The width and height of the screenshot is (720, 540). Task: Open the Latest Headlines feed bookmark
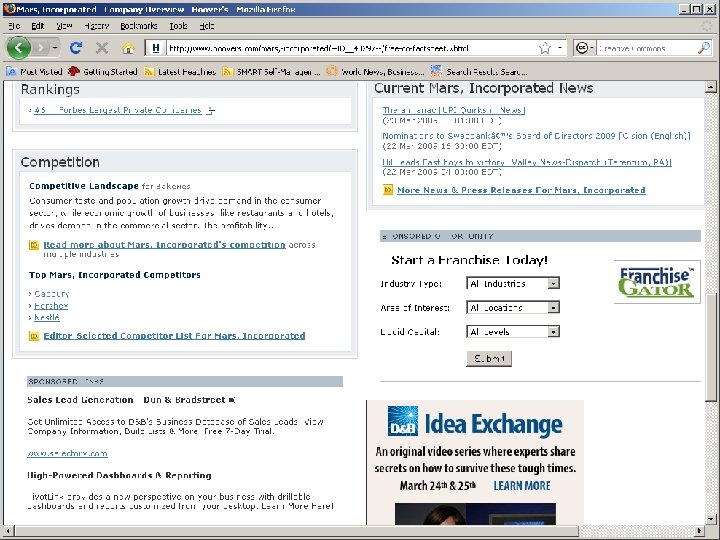(180, 72)
